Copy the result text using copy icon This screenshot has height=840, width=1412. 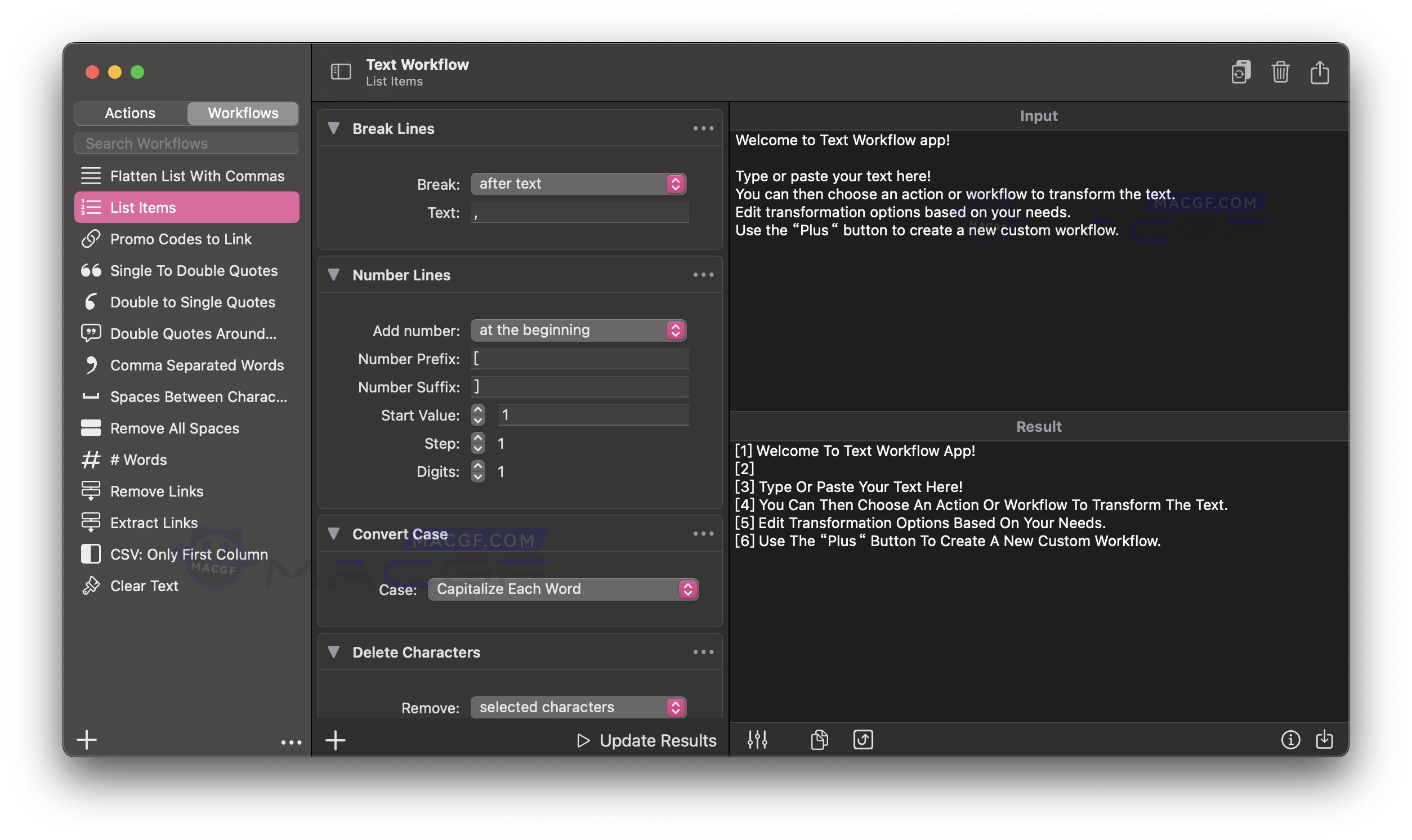(x=819, y=739)
